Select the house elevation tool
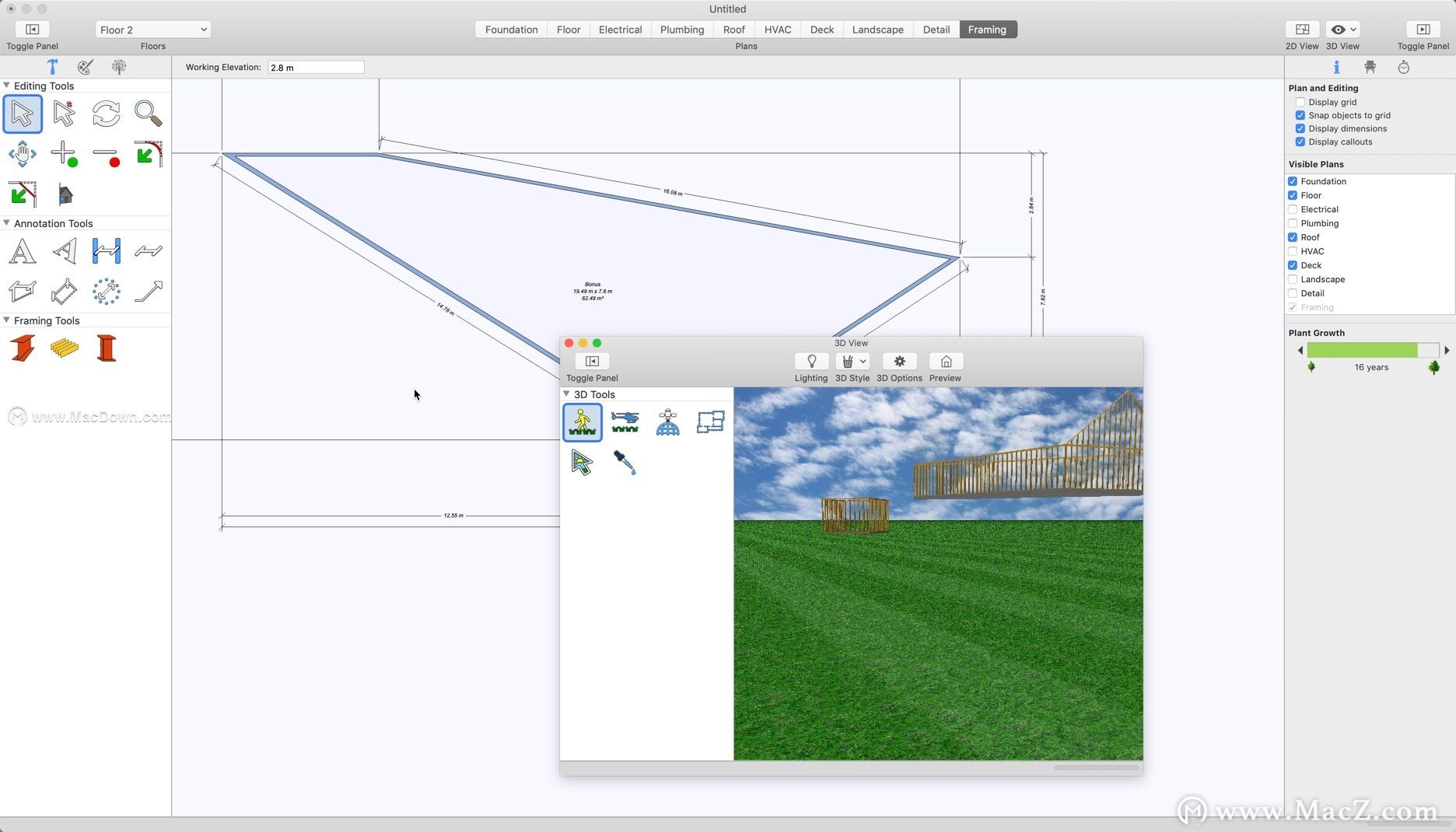This screenshot has width=1456, height=832. point(65,194)
